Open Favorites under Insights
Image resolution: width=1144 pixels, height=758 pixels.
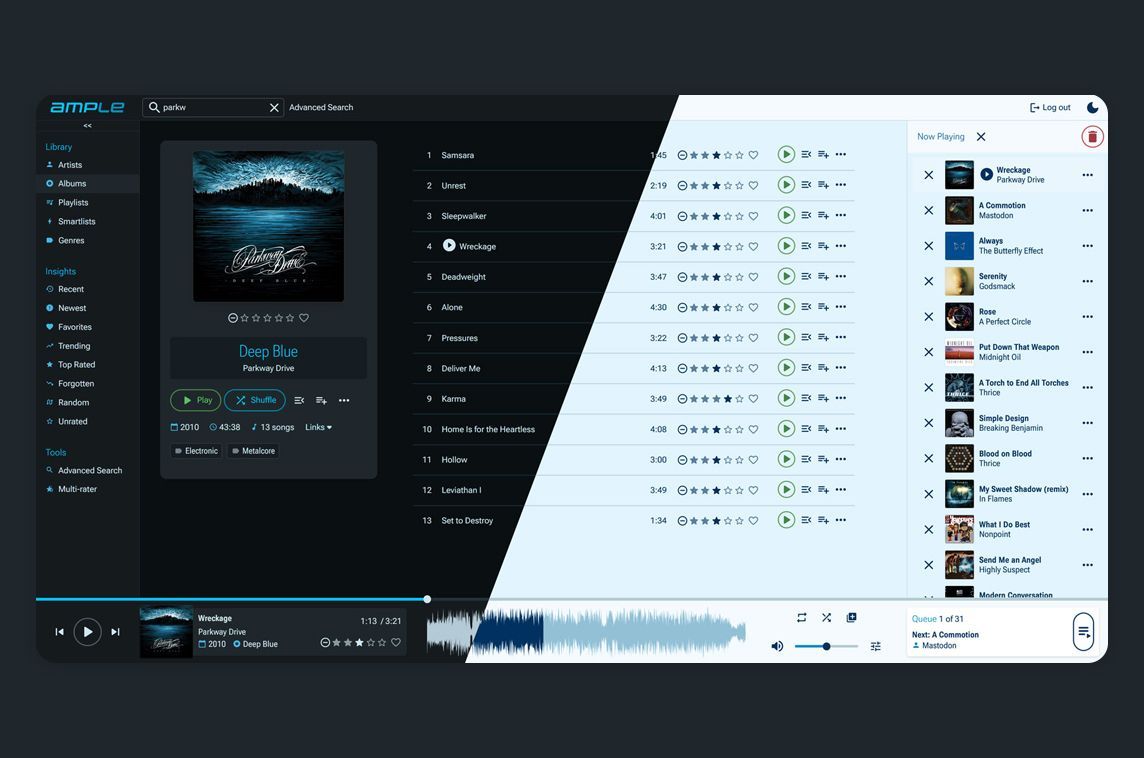[74, 328]
